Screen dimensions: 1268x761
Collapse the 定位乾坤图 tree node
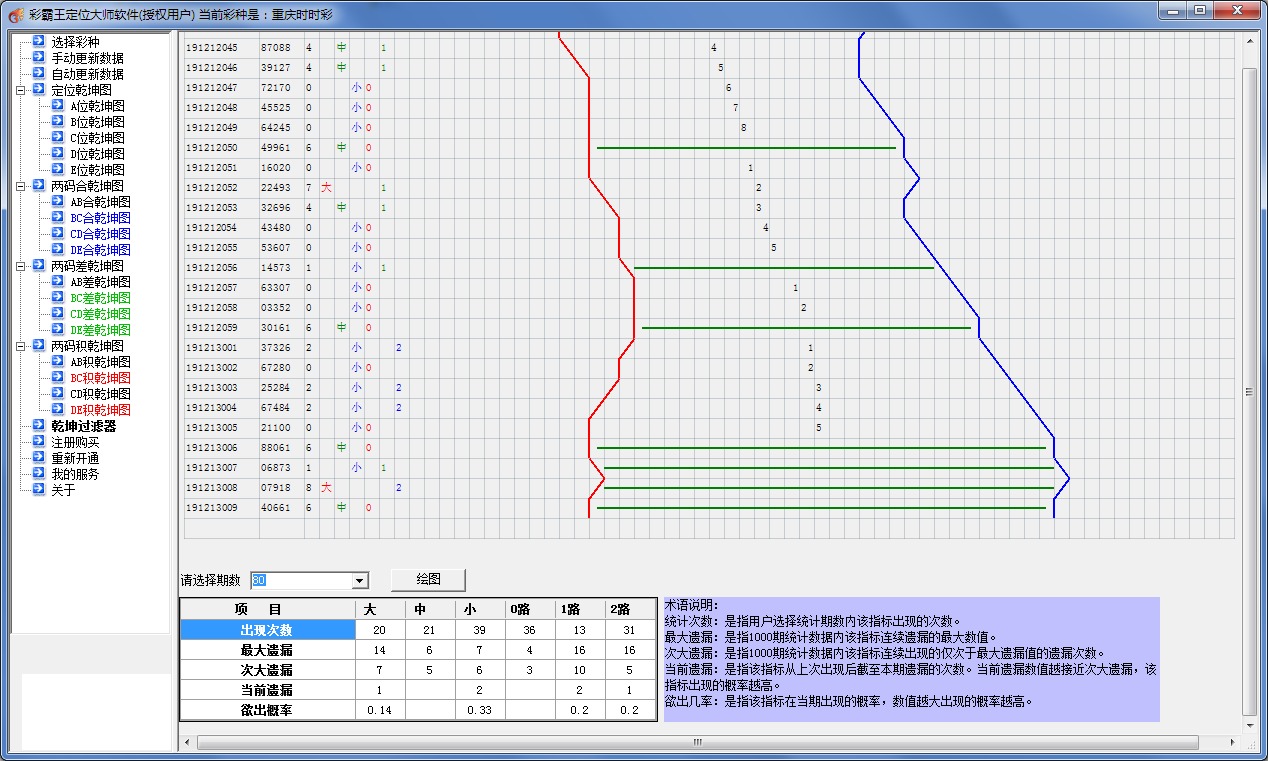21,90
